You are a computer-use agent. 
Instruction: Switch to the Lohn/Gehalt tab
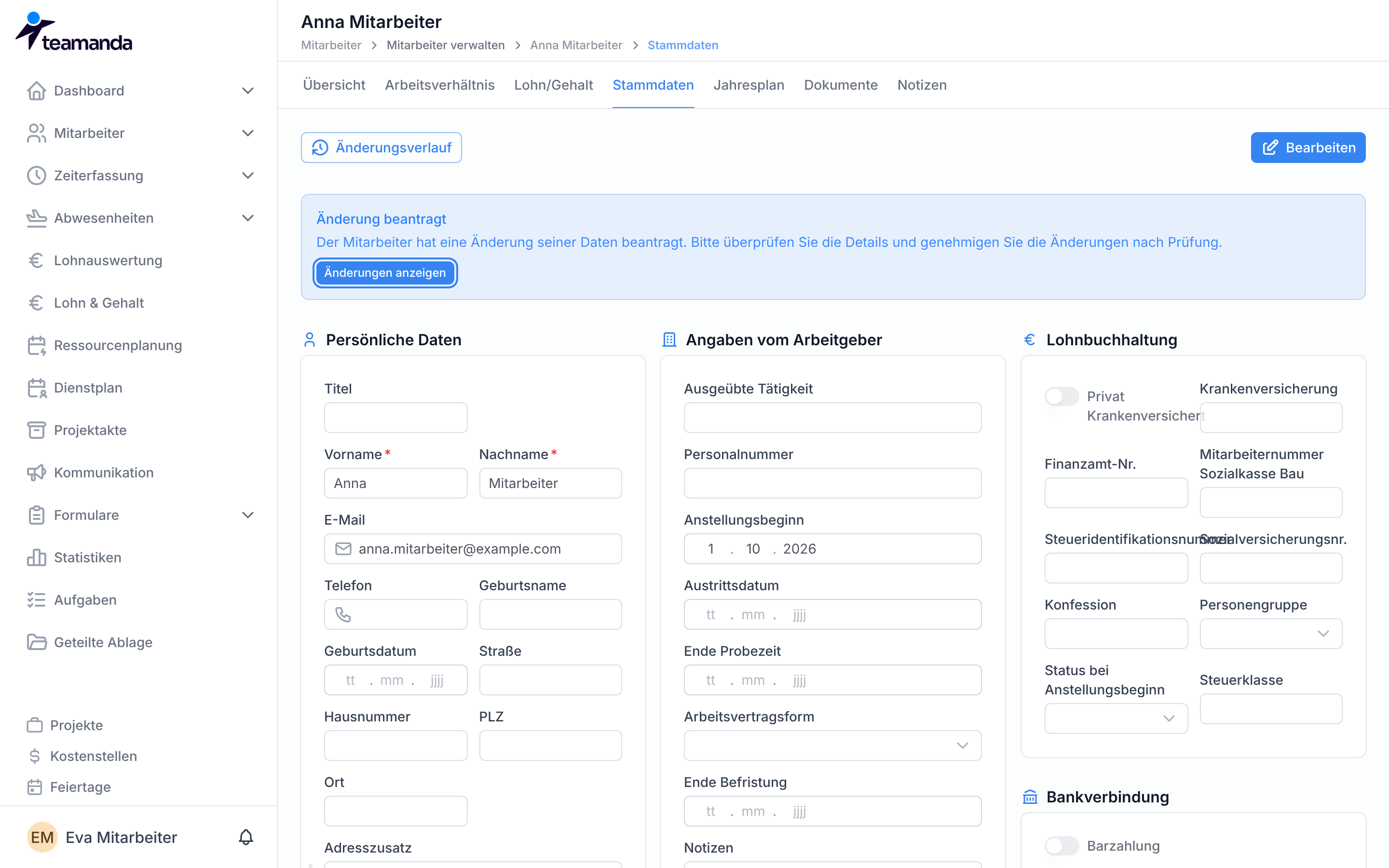tap(553, 85)
